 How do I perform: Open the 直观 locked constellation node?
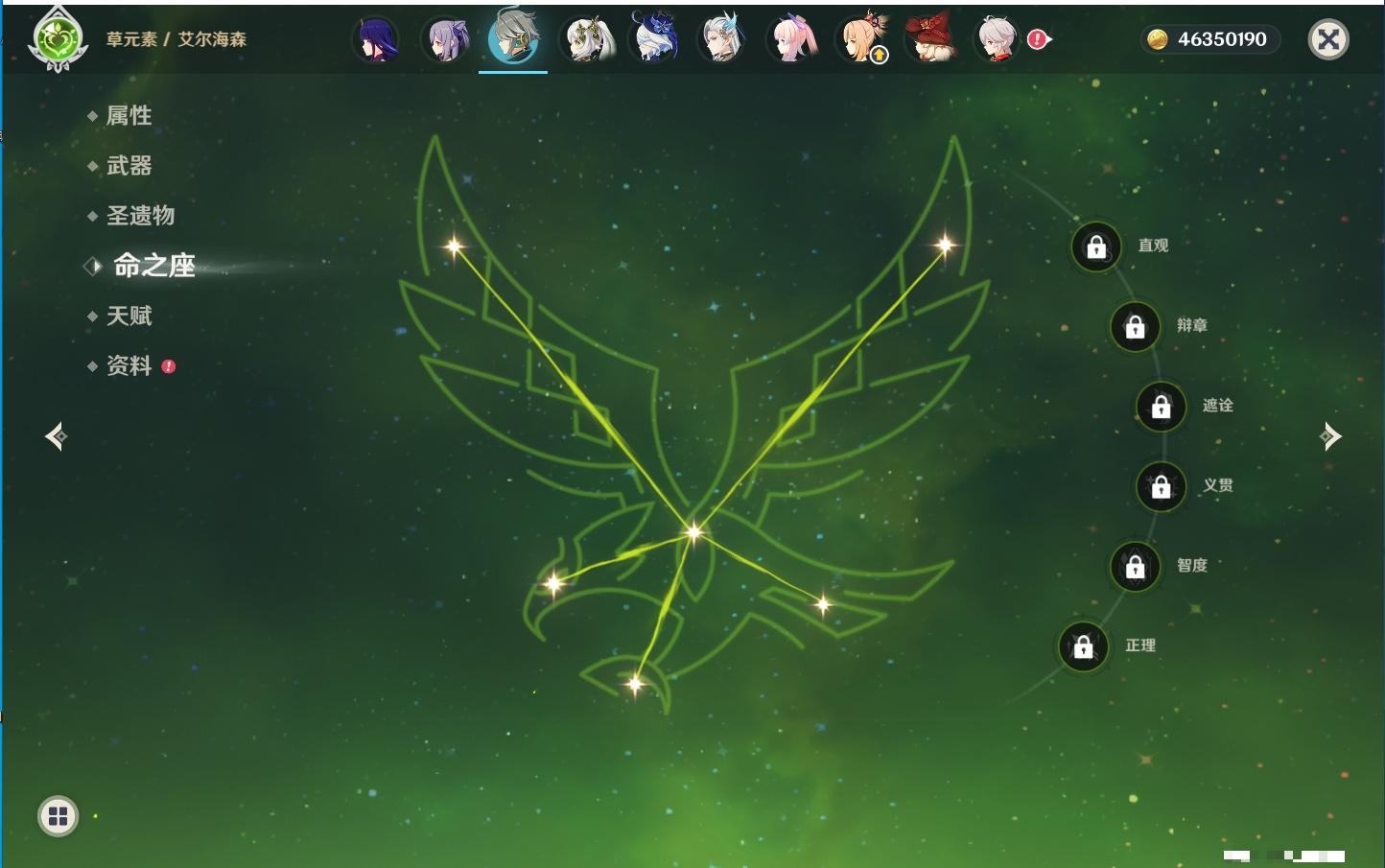[1096, 247]
